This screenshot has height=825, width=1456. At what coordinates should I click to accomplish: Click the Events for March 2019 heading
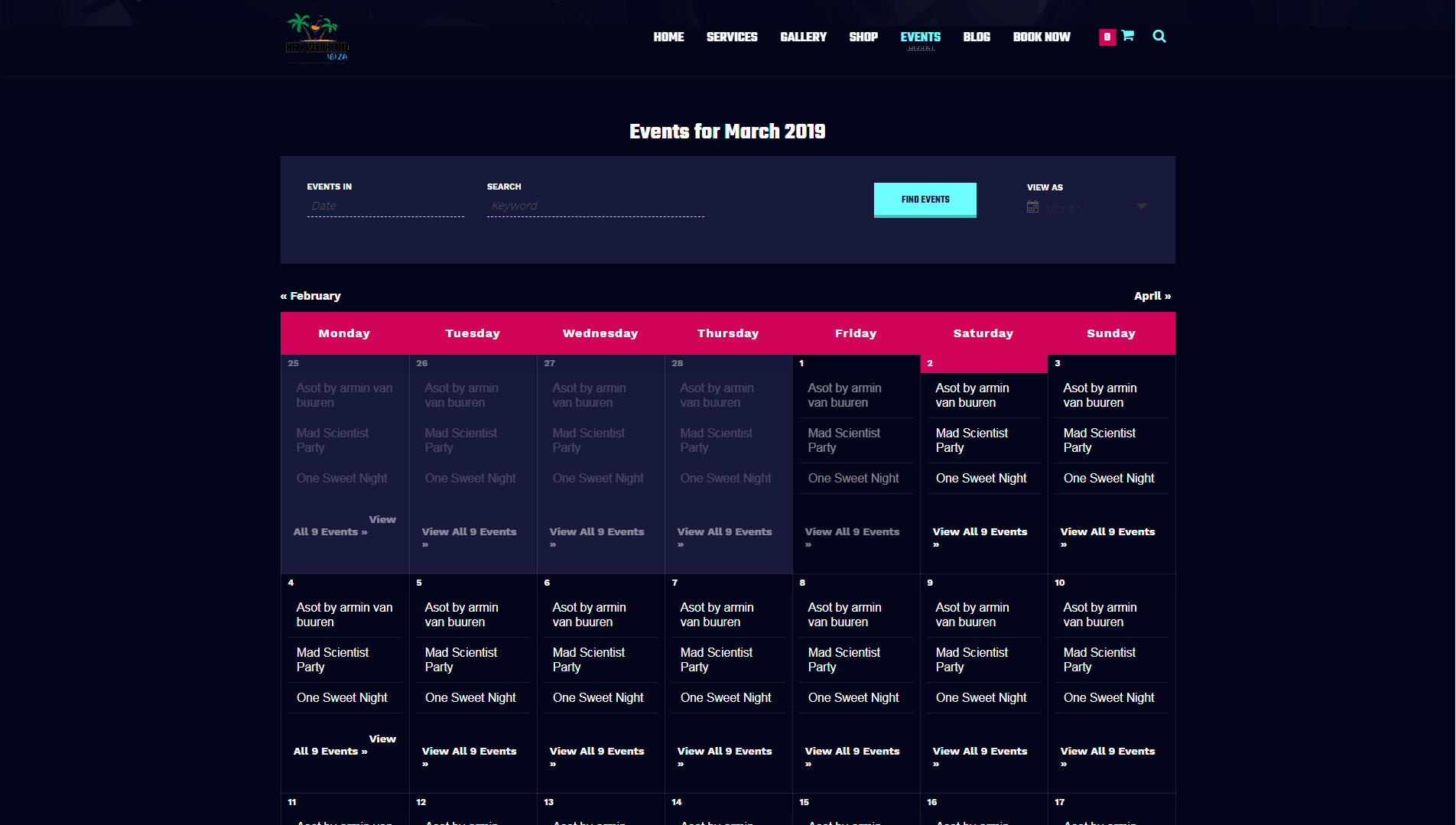(x=727, y=132)
